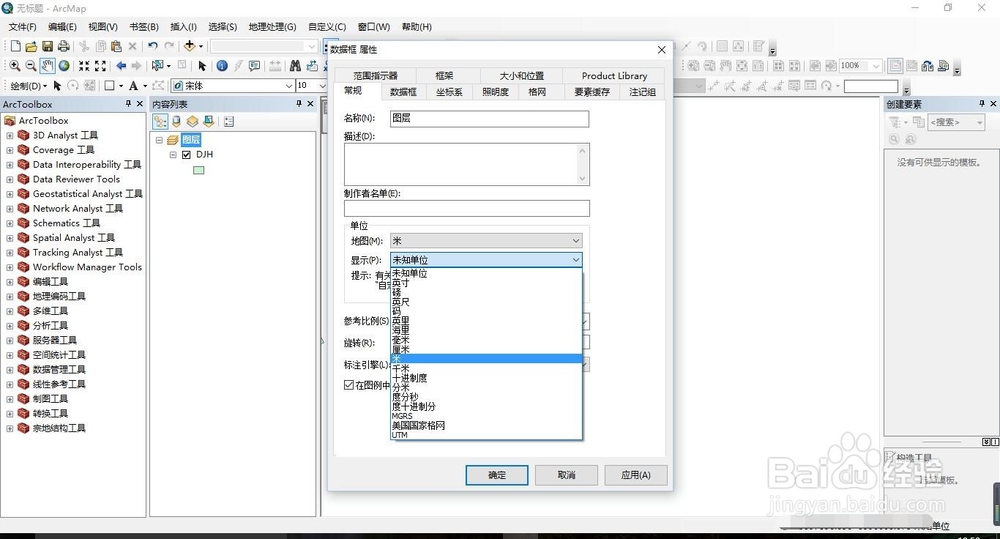Click the Full Extent globe icon
Viewport: 1000px width, 539px height.
(x=64, y=66)
